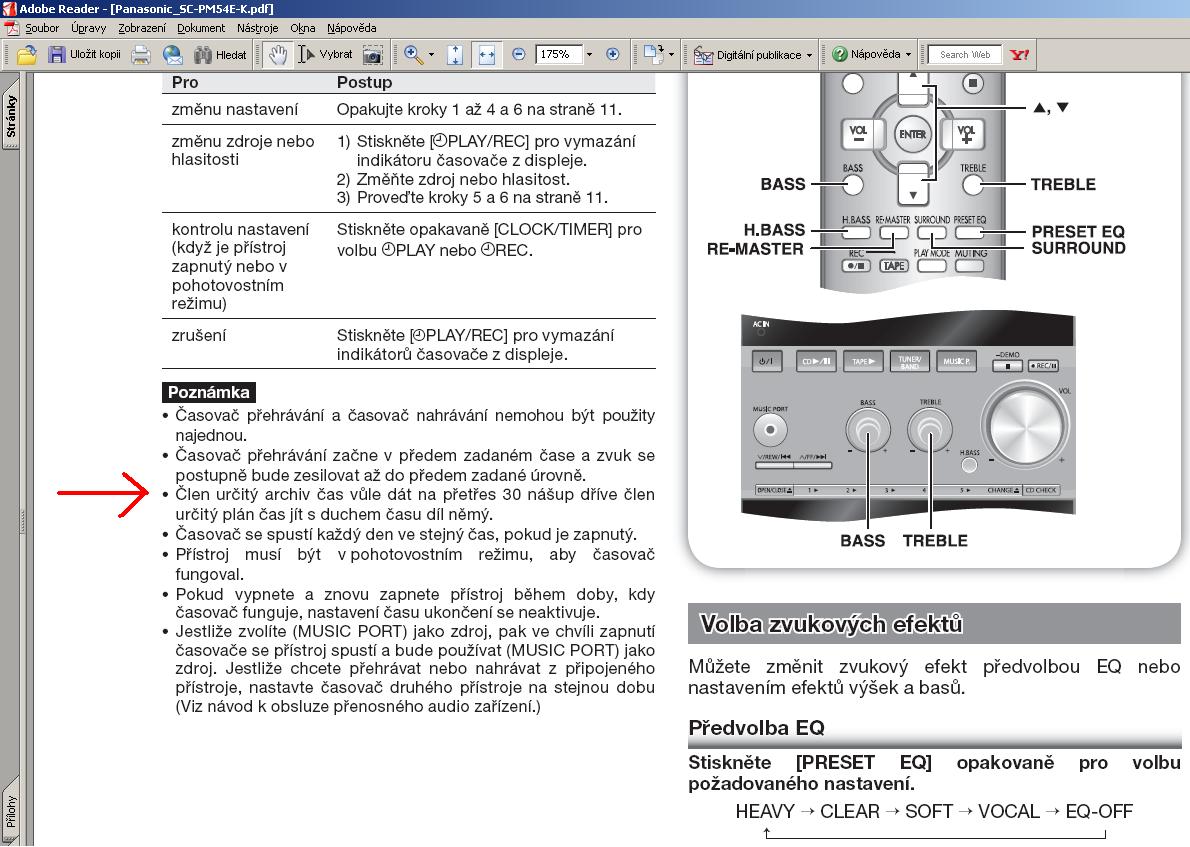Click the minus zoom out button
The image size is (1190, 847).
tap(519, 55)
